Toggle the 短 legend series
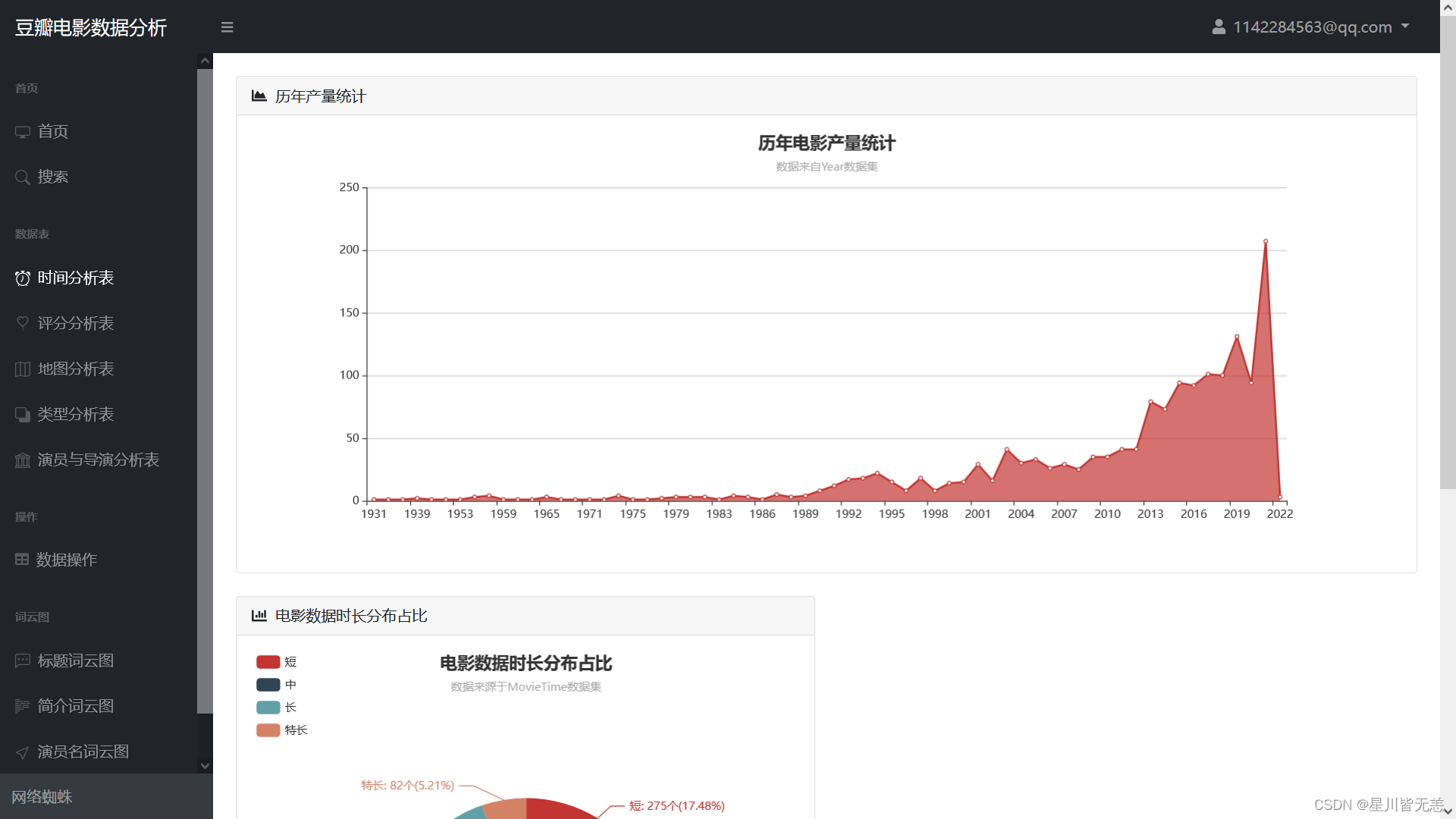Screen dimensions: 1456x819 277,662
